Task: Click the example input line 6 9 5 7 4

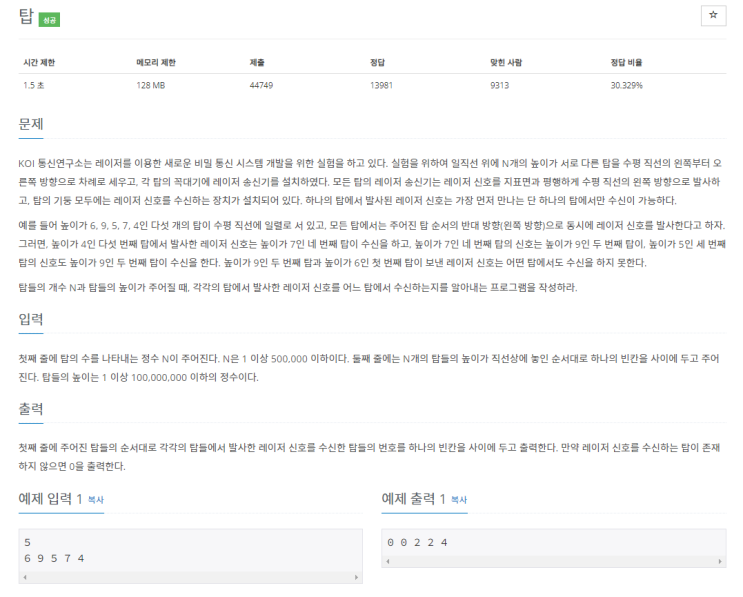Action: coord(54,559)
